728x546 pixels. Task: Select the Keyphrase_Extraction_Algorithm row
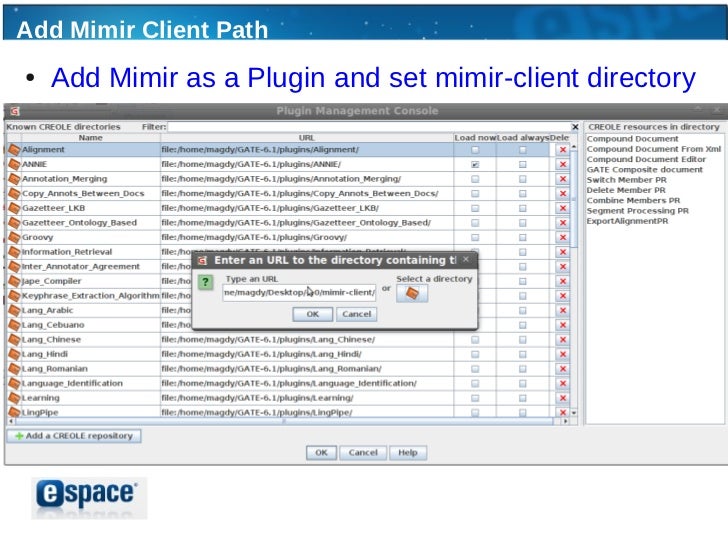(288, 296)
